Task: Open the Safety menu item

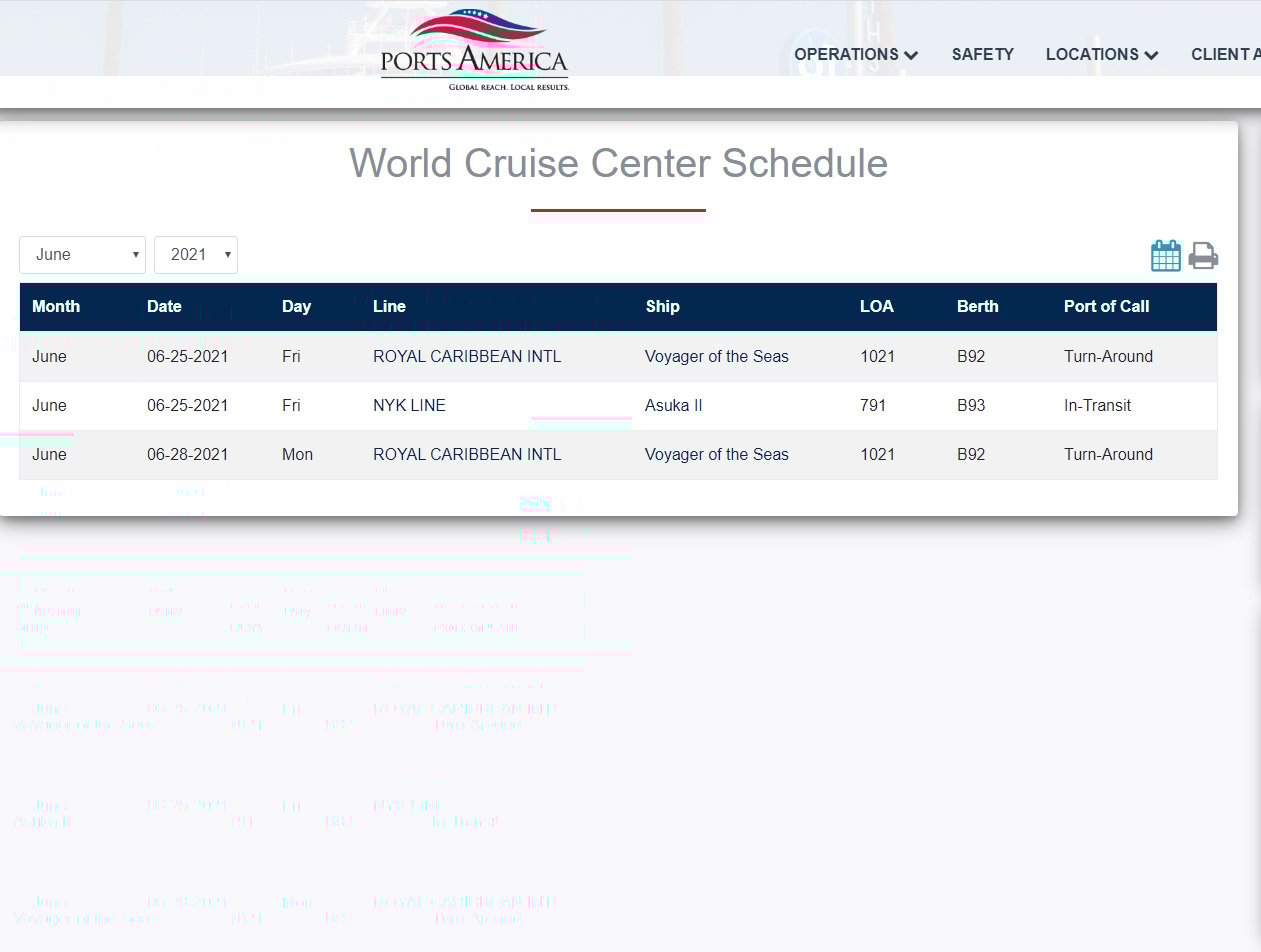Action: tap(983, 55)
